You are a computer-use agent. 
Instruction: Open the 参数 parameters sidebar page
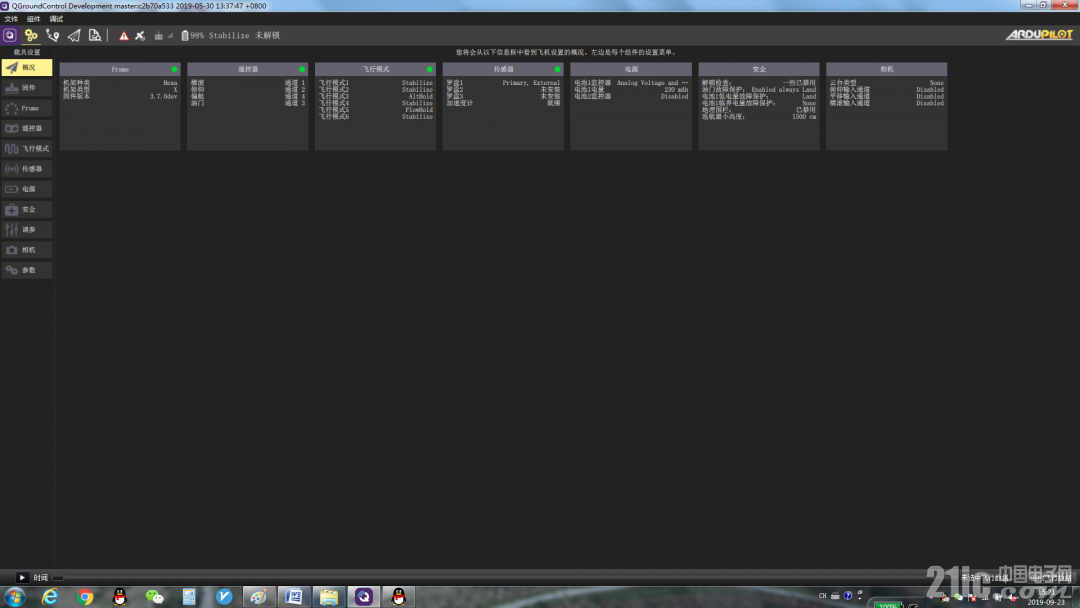(x=27, y=270)
